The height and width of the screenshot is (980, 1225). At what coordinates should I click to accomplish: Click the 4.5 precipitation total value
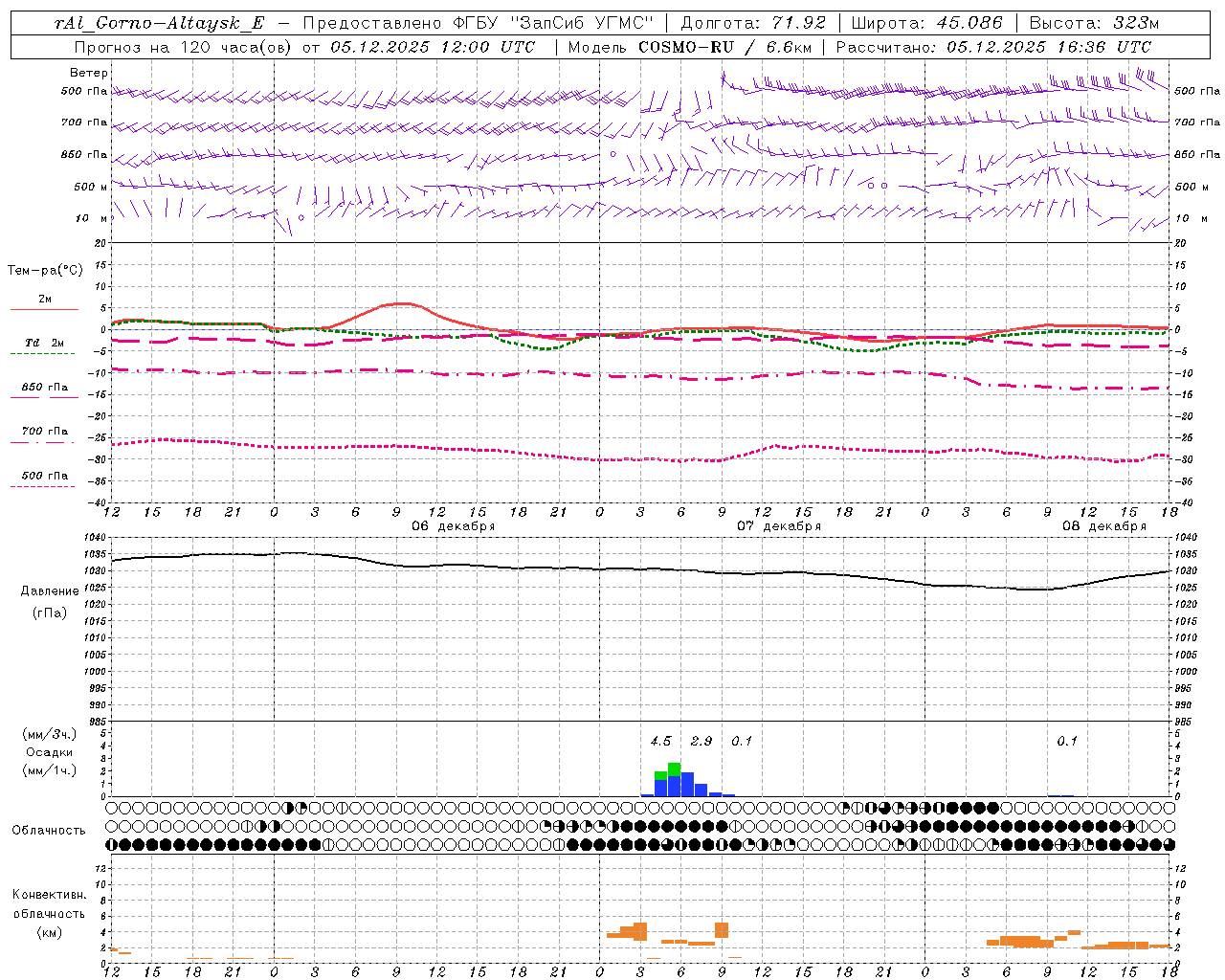coord(660,741)
